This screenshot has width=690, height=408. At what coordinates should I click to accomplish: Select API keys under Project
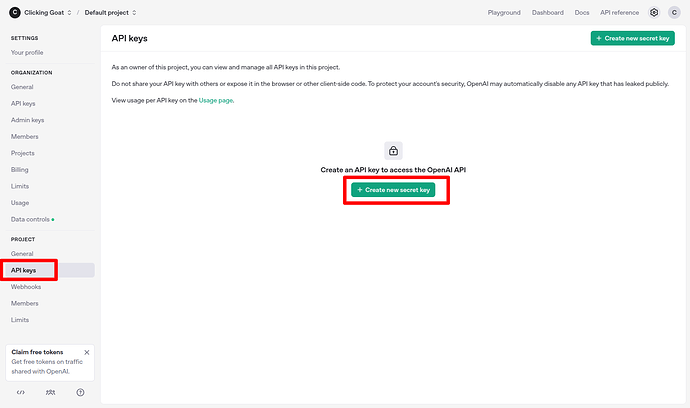pyautogui.click(x=50, y=270)
